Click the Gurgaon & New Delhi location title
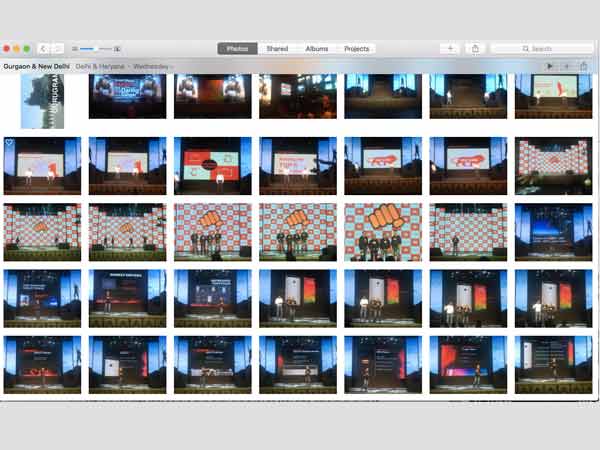The width and height of the screenshot is (600, 450). (x=36, y=66)
